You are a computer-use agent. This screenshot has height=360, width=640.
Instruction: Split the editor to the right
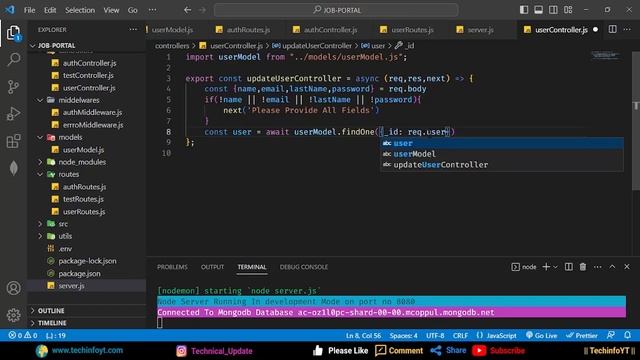point(613,29)
